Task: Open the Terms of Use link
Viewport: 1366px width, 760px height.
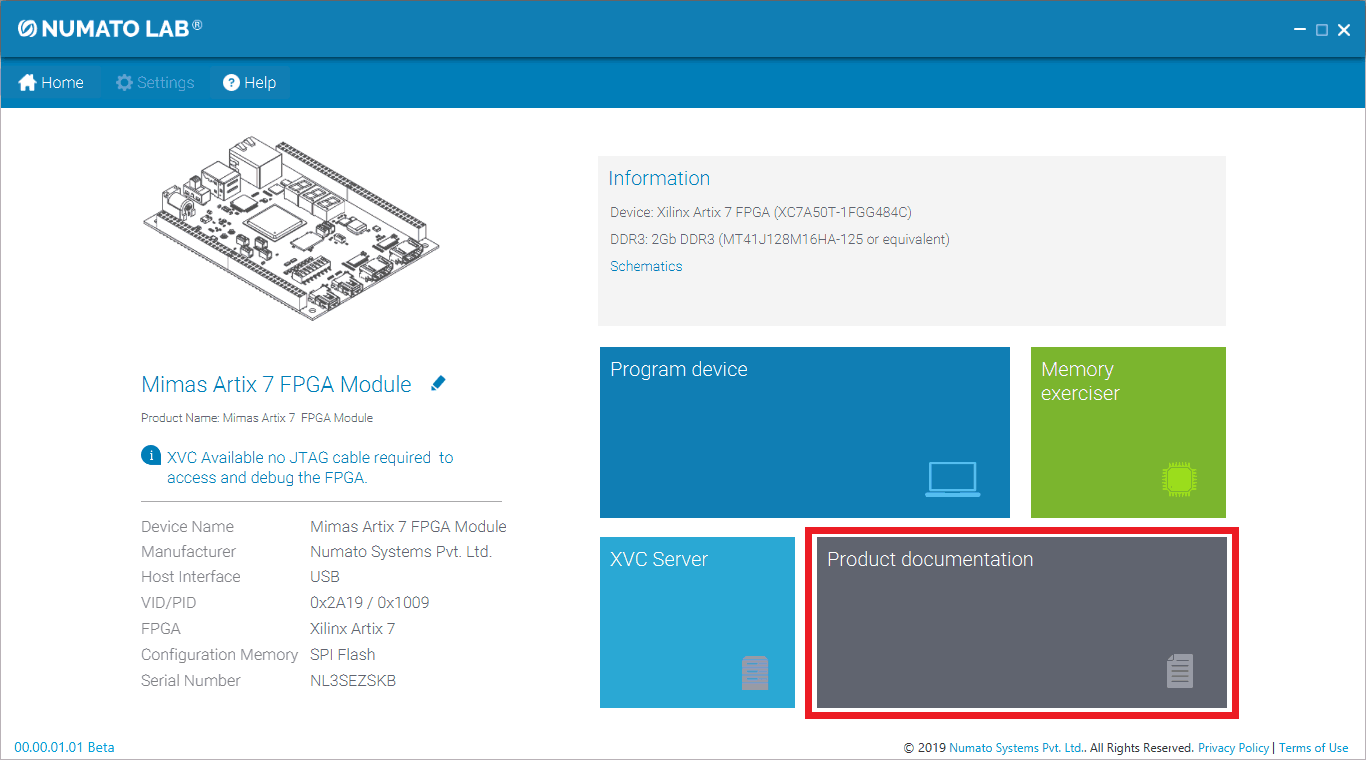Action: (1313, 748)
